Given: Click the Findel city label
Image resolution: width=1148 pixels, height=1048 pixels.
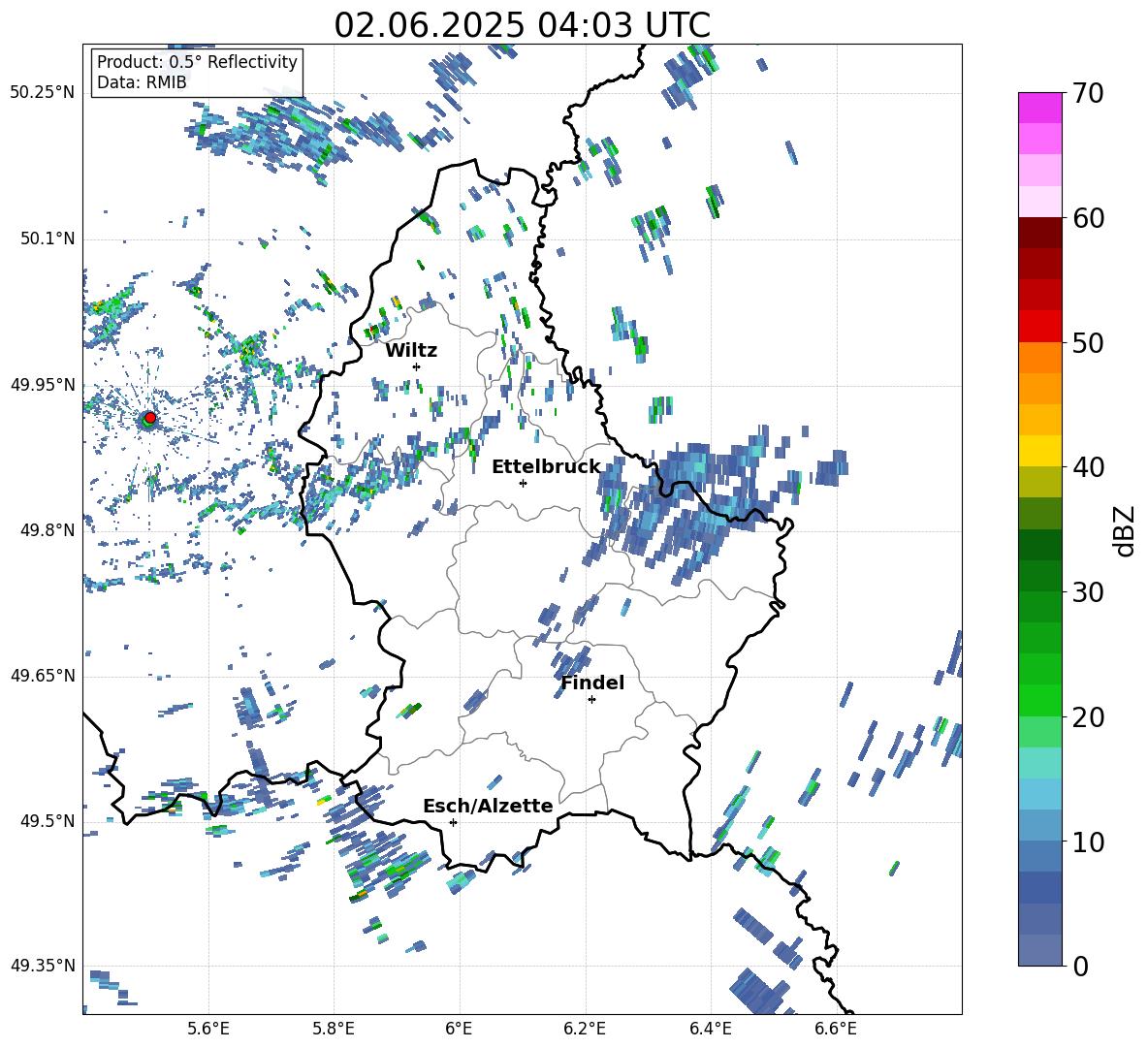Looking at the screenshot, I should [592, 683].
